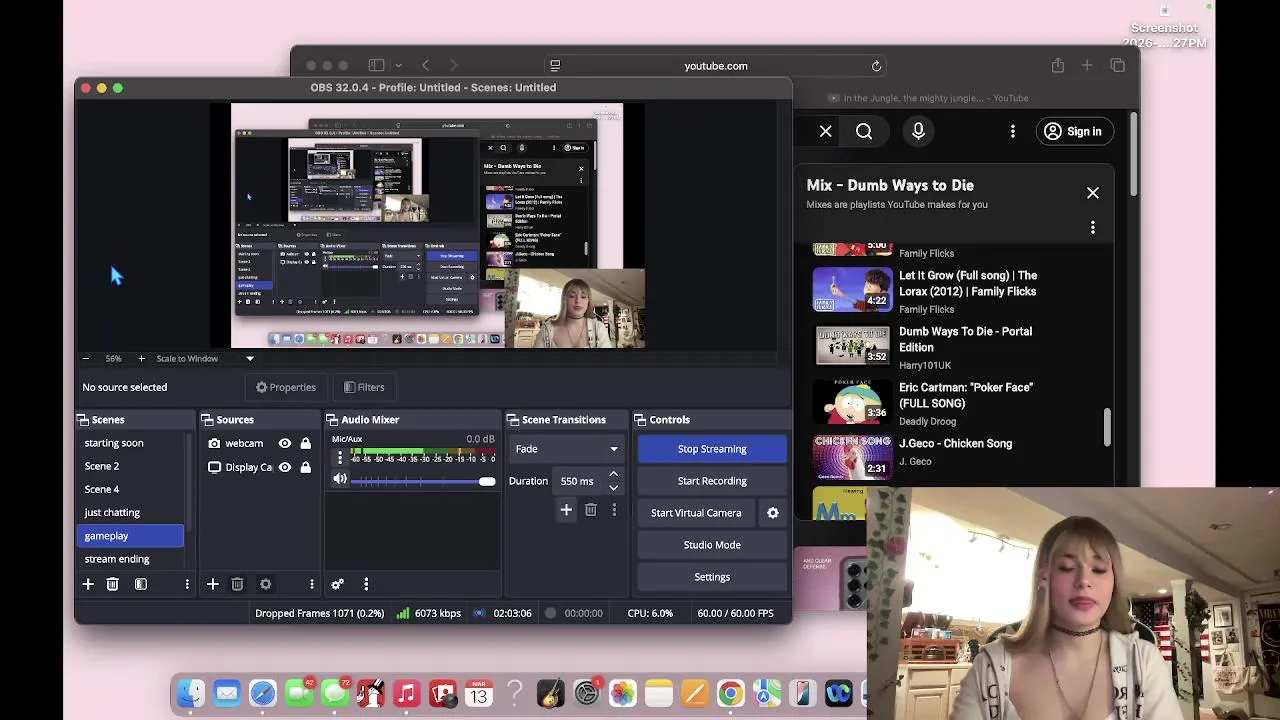This screenshot has height=720, width=1280.
Task: Toggle webcam source visibility eye
Action: 285,443
